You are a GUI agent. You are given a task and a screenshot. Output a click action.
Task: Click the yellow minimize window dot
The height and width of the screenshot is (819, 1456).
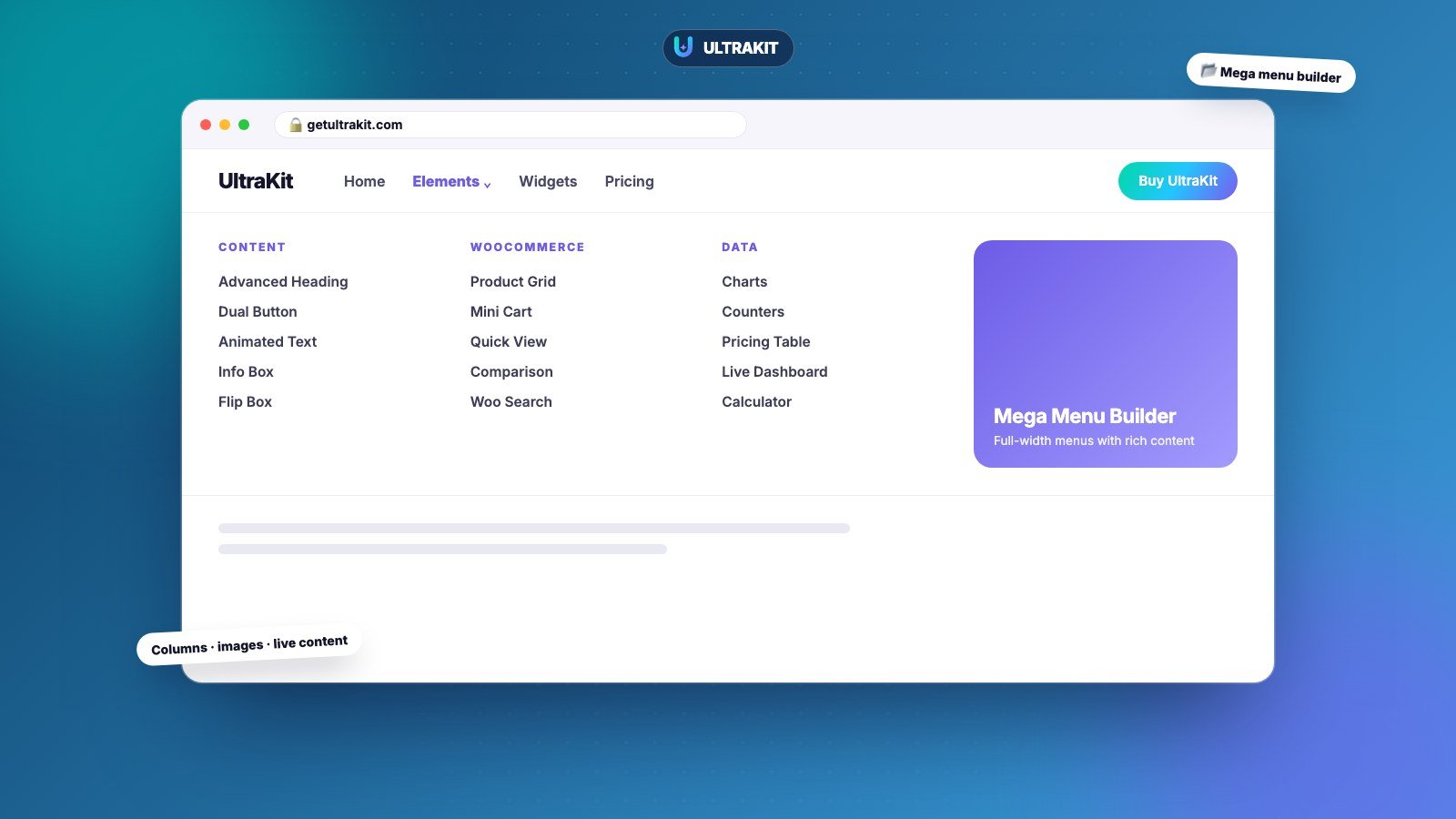click(225, 125)
